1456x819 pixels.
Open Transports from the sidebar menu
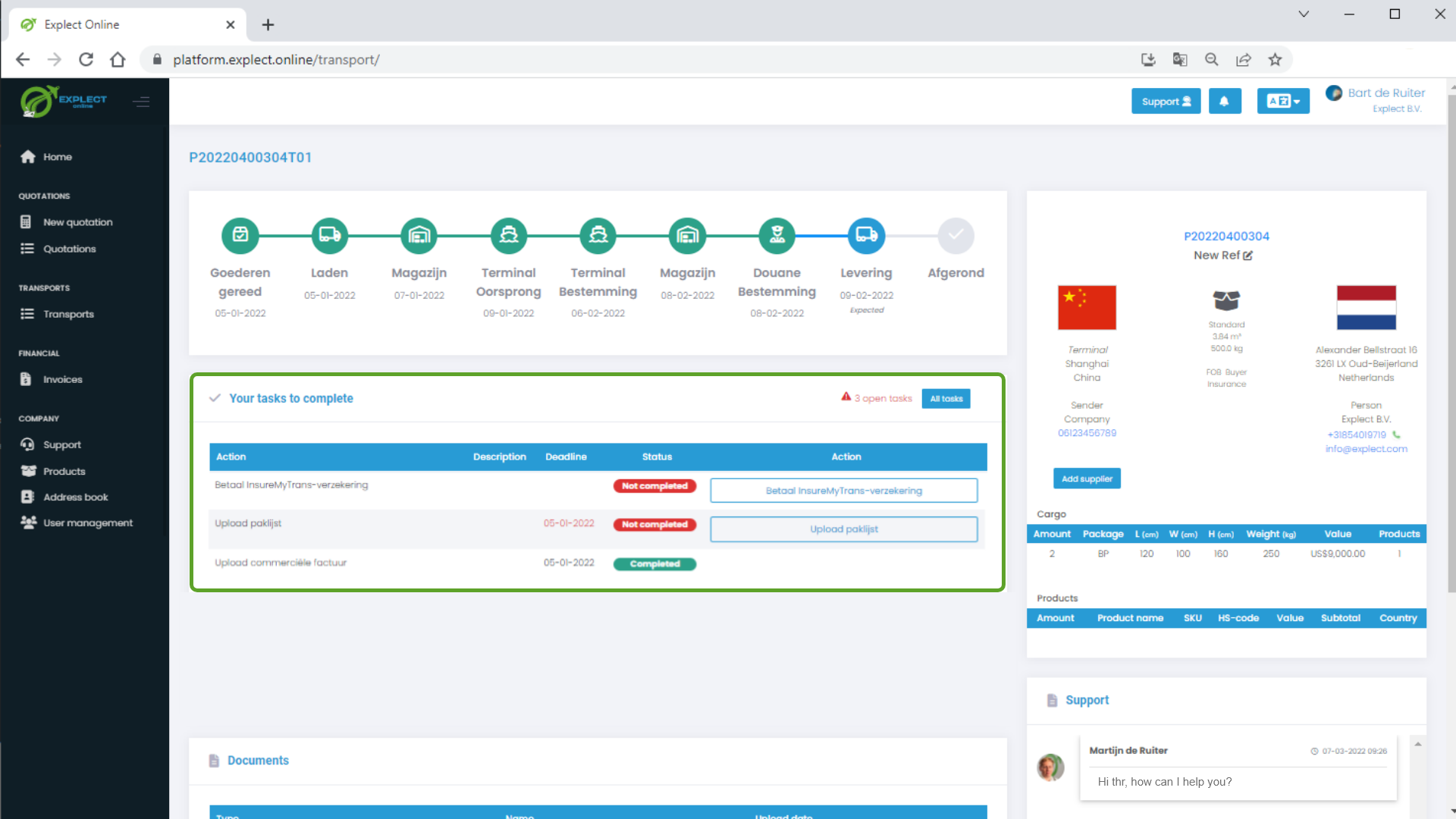27,314
